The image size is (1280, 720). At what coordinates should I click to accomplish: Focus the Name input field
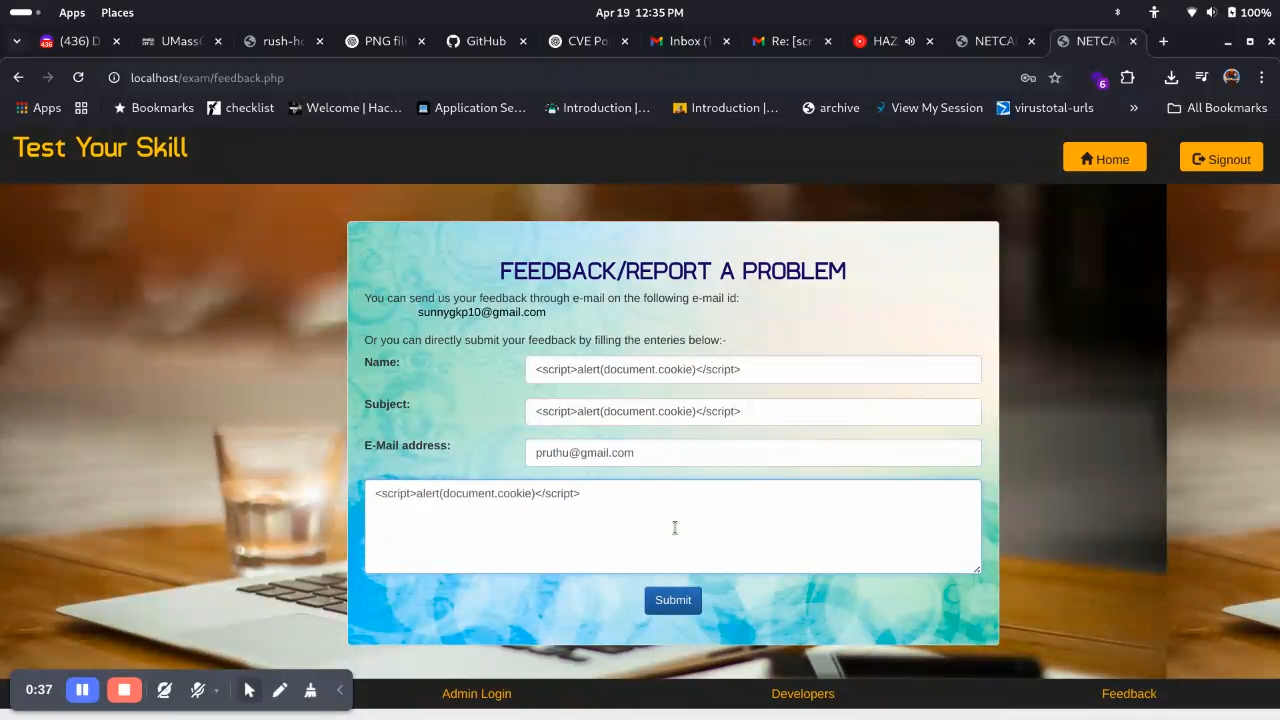coord(753,369)
